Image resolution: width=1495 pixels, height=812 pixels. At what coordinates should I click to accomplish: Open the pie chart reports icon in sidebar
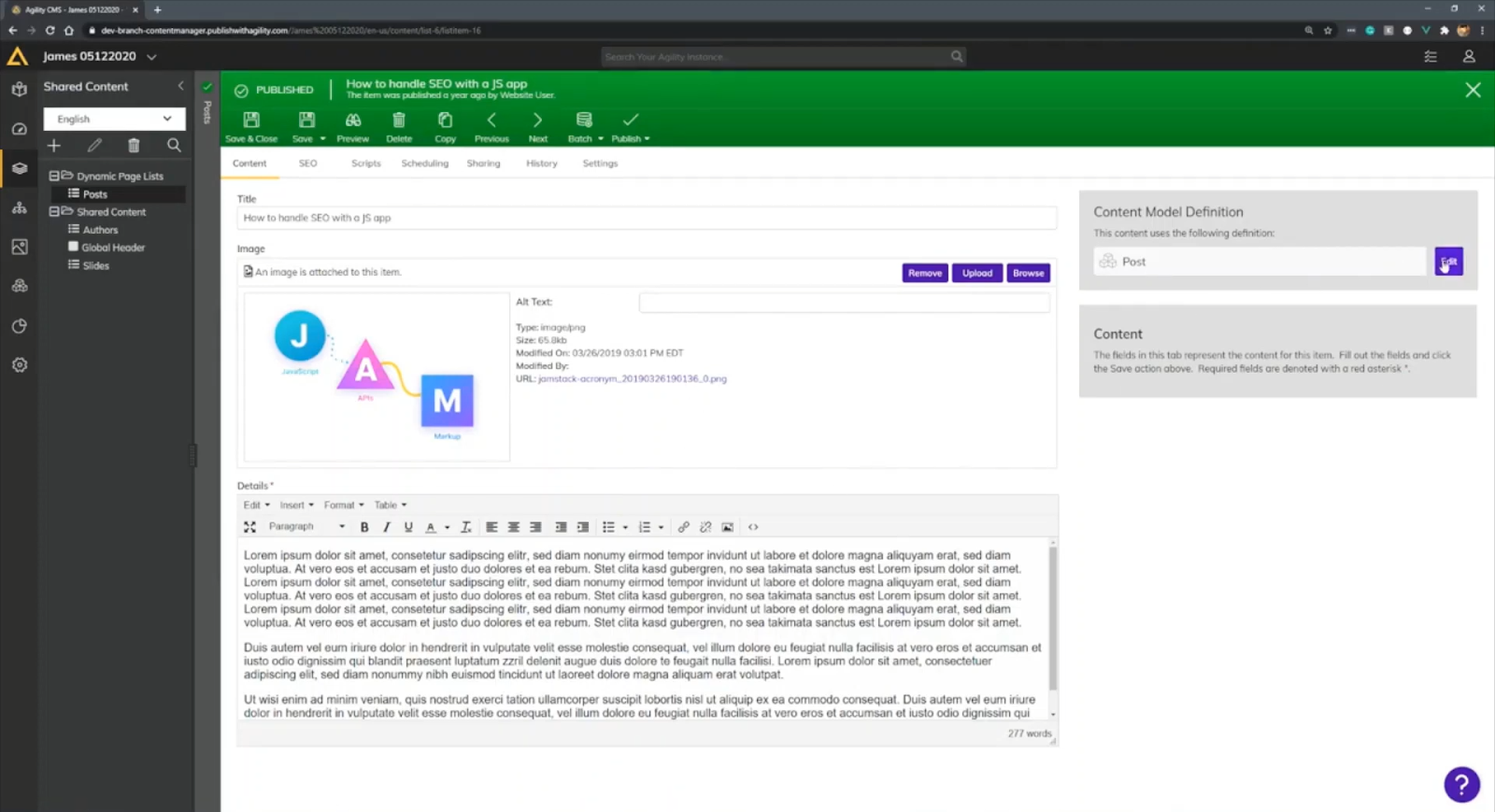(x=19, y=326)
